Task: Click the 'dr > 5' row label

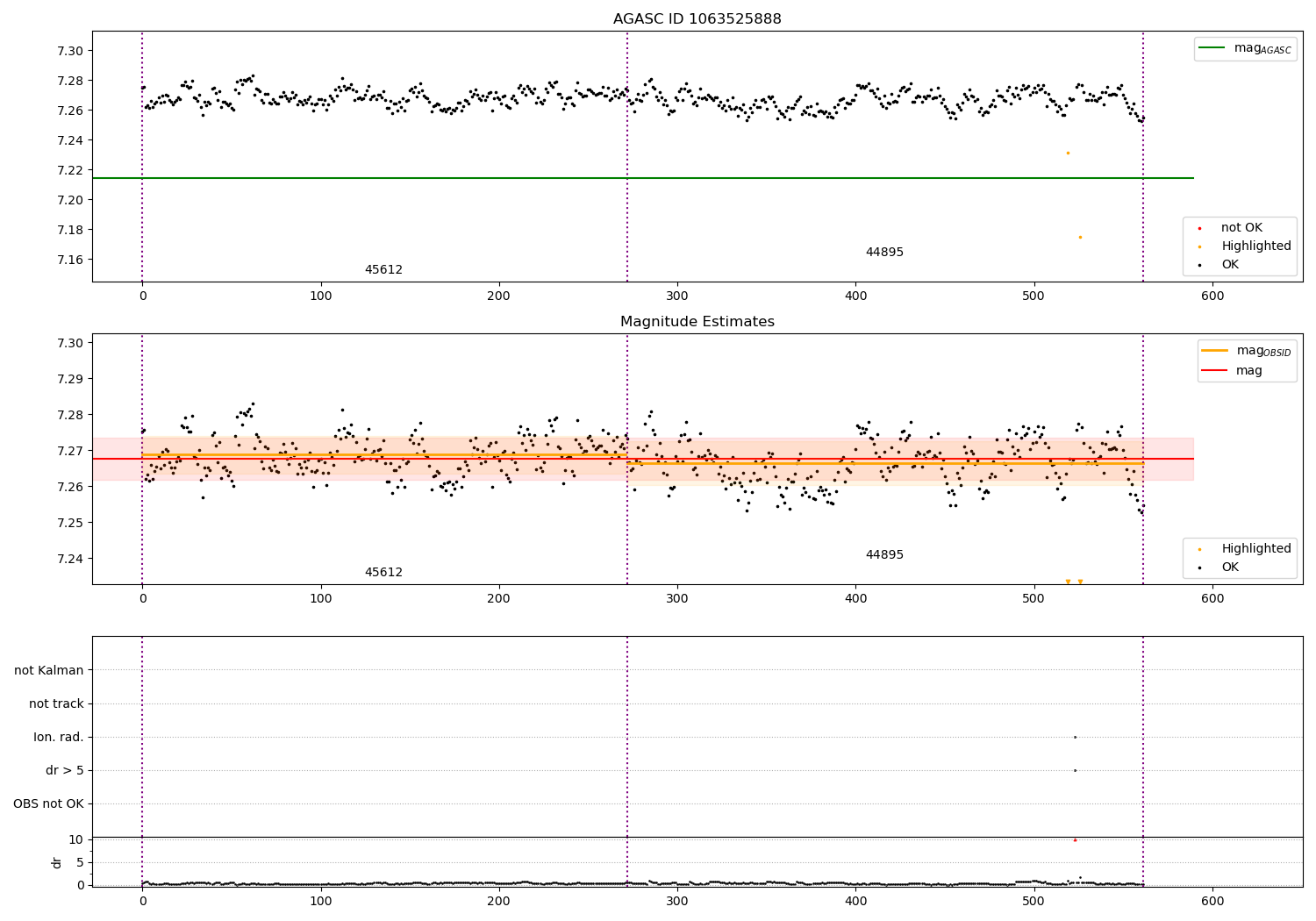Action: pyautogui.click(x=65, y=771)
